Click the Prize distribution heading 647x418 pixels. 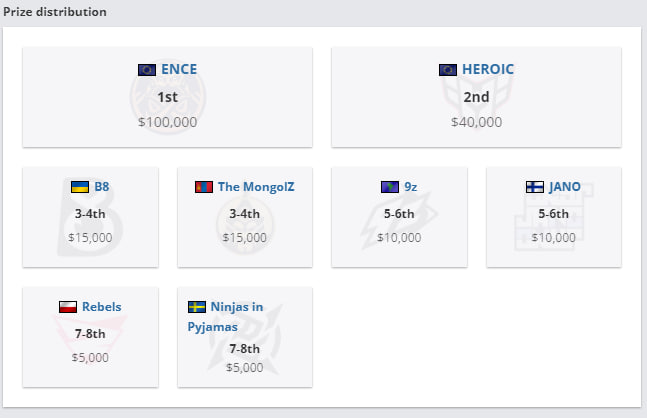(x=55, y=12)
